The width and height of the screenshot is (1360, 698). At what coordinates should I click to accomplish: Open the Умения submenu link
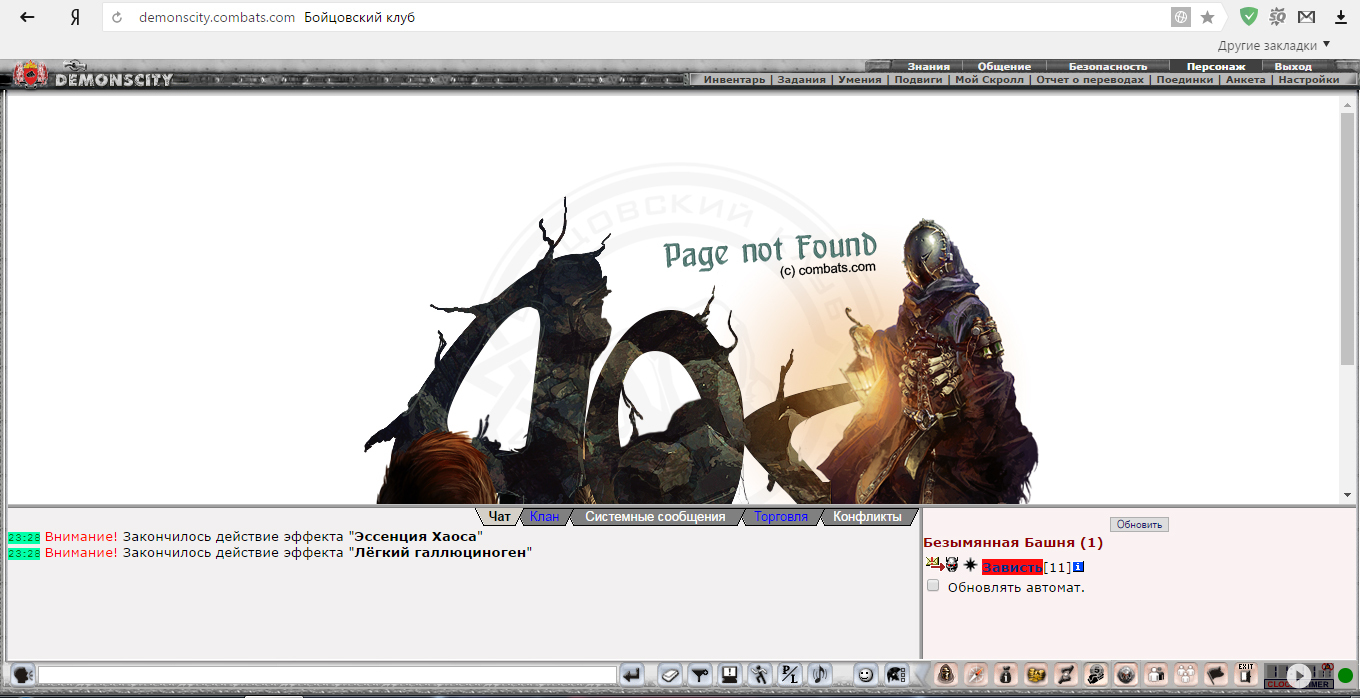[860, 80]
